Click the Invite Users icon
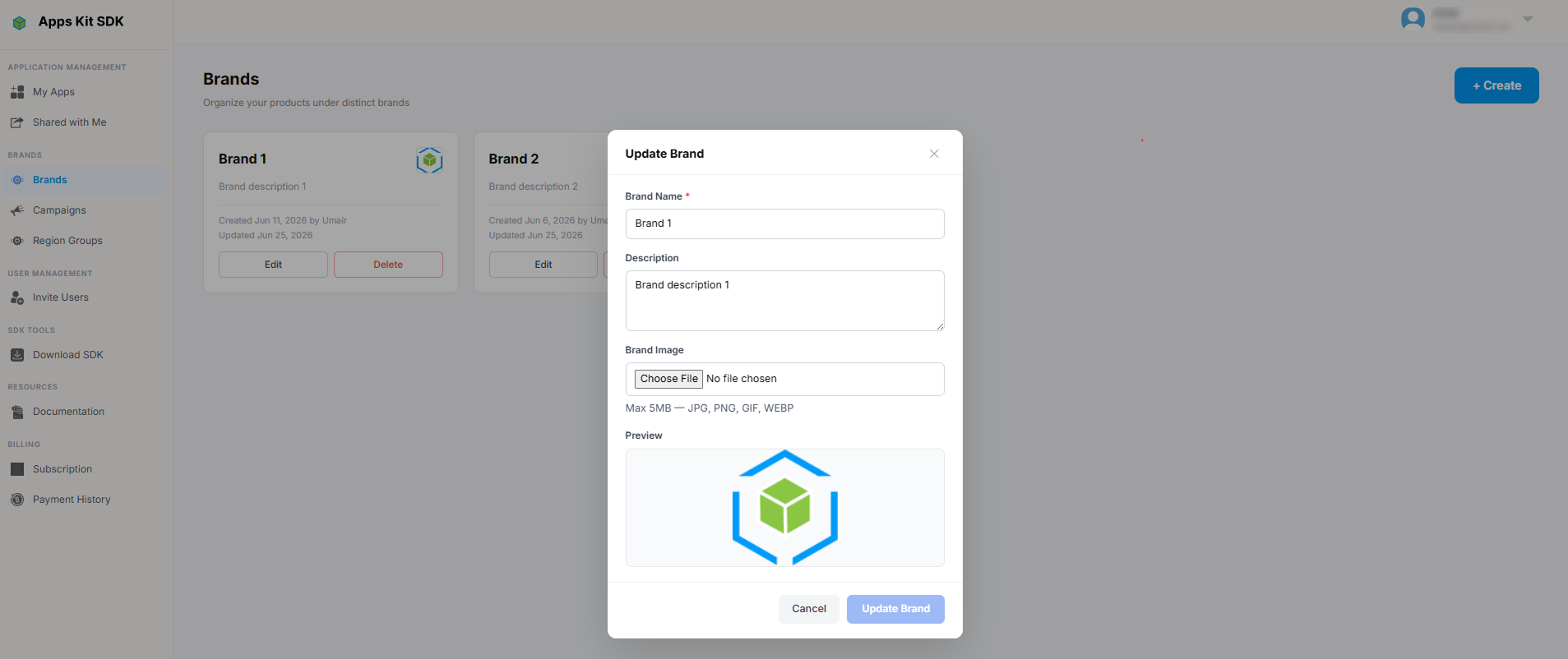 click(17, 297)
